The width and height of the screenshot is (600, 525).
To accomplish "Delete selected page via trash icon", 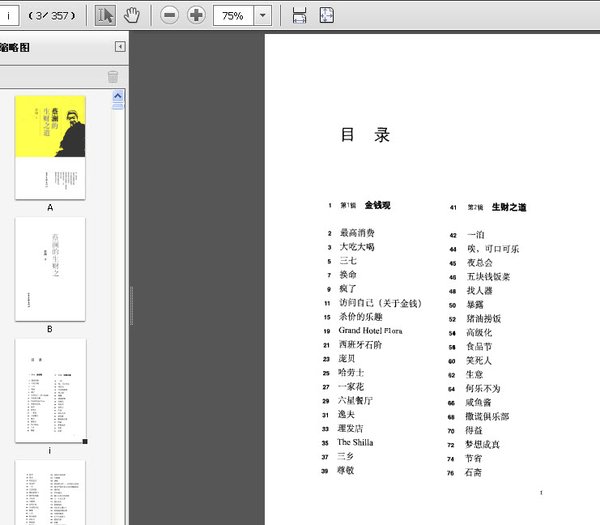I will tap(113, 77).
